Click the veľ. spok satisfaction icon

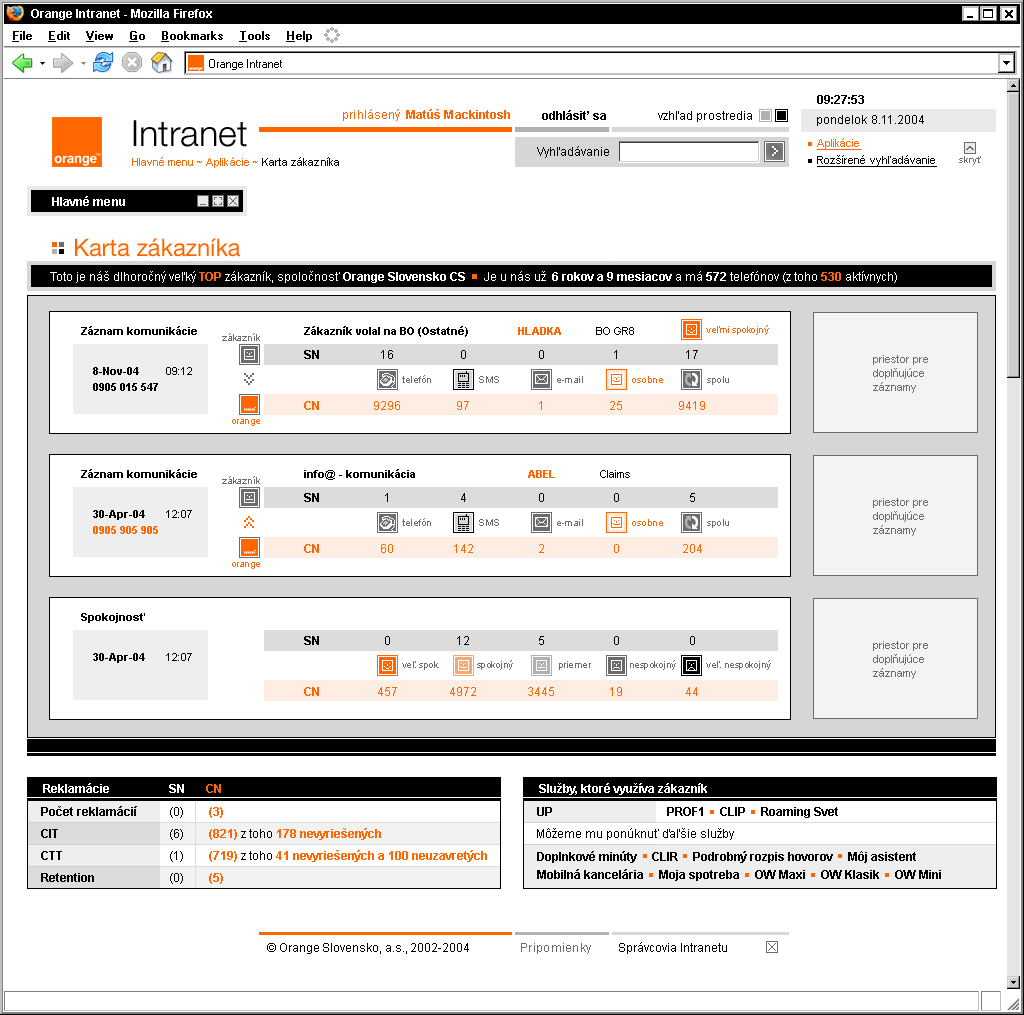click(387, 666)
